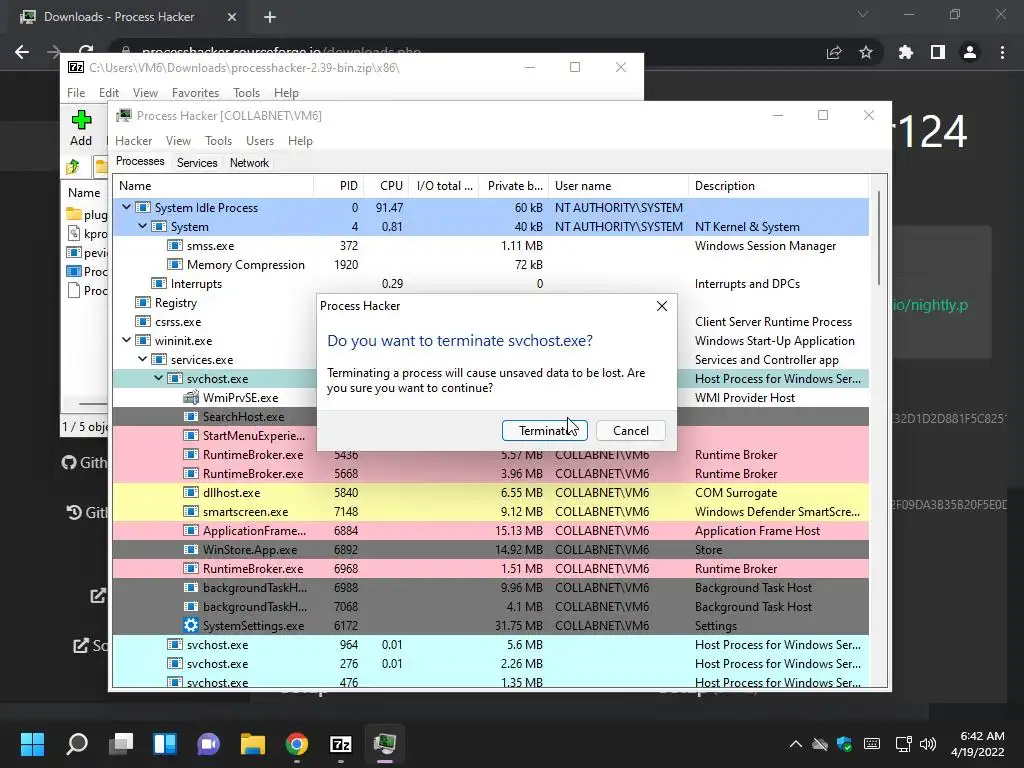This screenshot has width=1024, height=768.
Task: Sort processes by Name column
Action: click(213, 186)
